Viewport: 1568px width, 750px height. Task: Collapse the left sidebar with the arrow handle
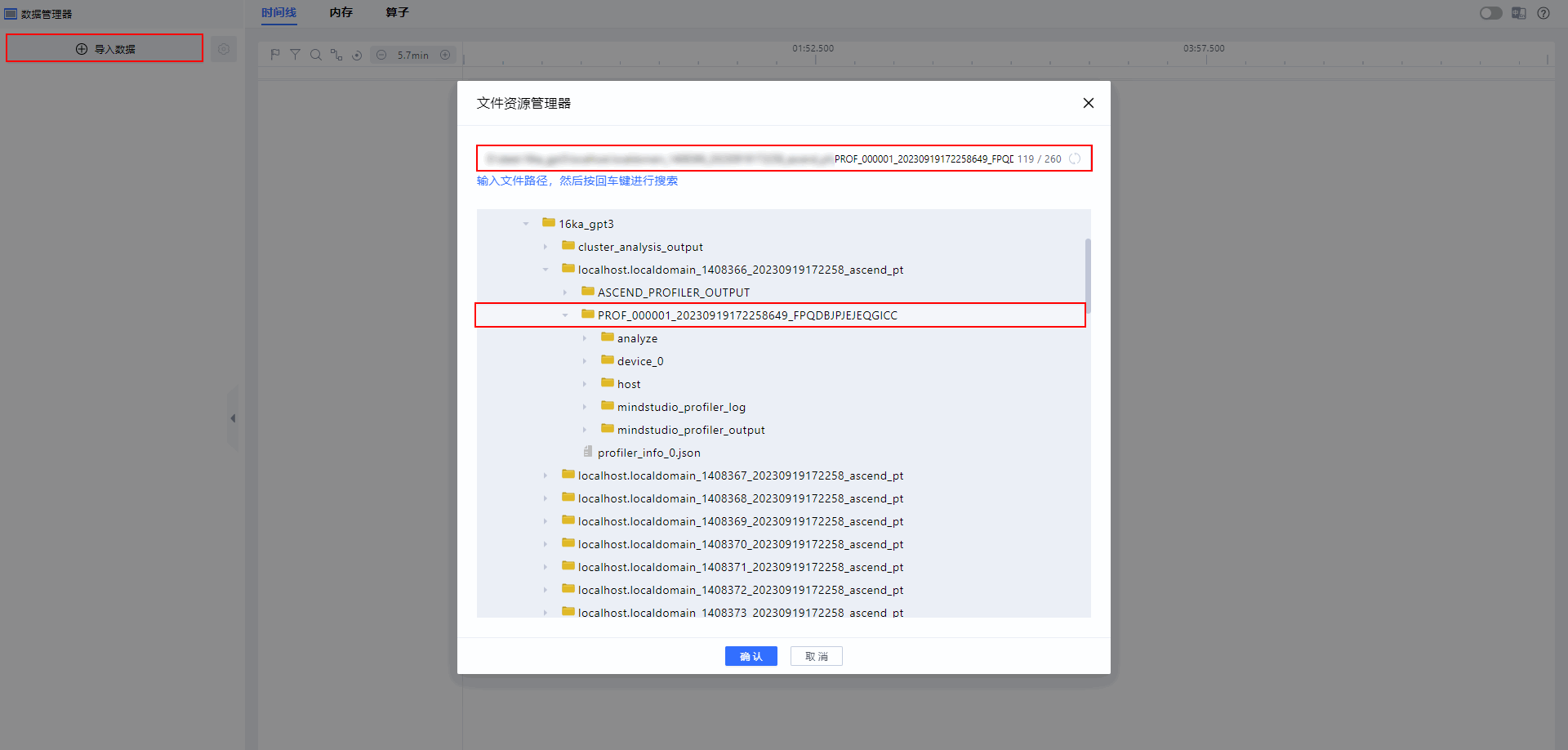pos(233,418)
